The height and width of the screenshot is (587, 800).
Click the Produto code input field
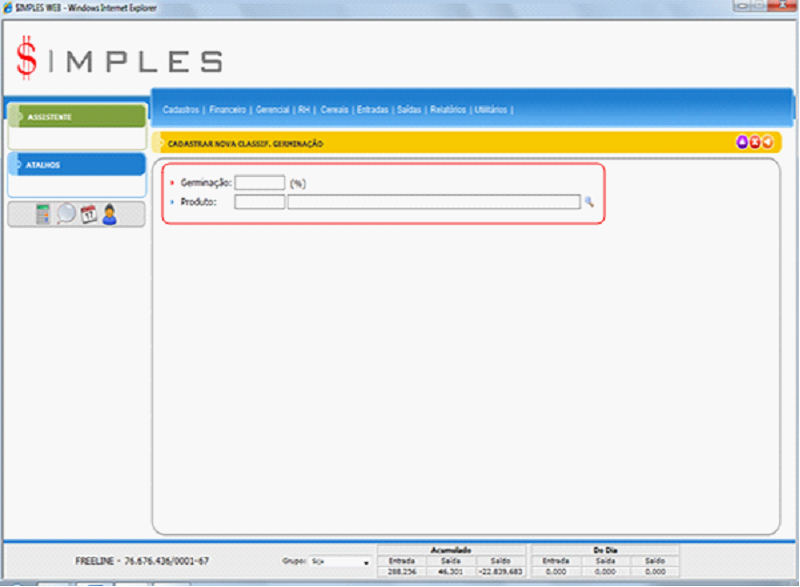[260, 202]
